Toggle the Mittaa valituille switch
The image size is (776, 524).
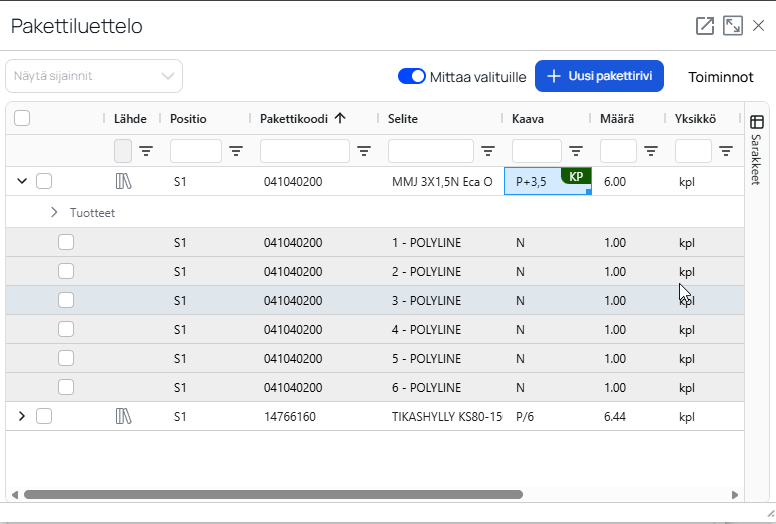click(412, 76)
